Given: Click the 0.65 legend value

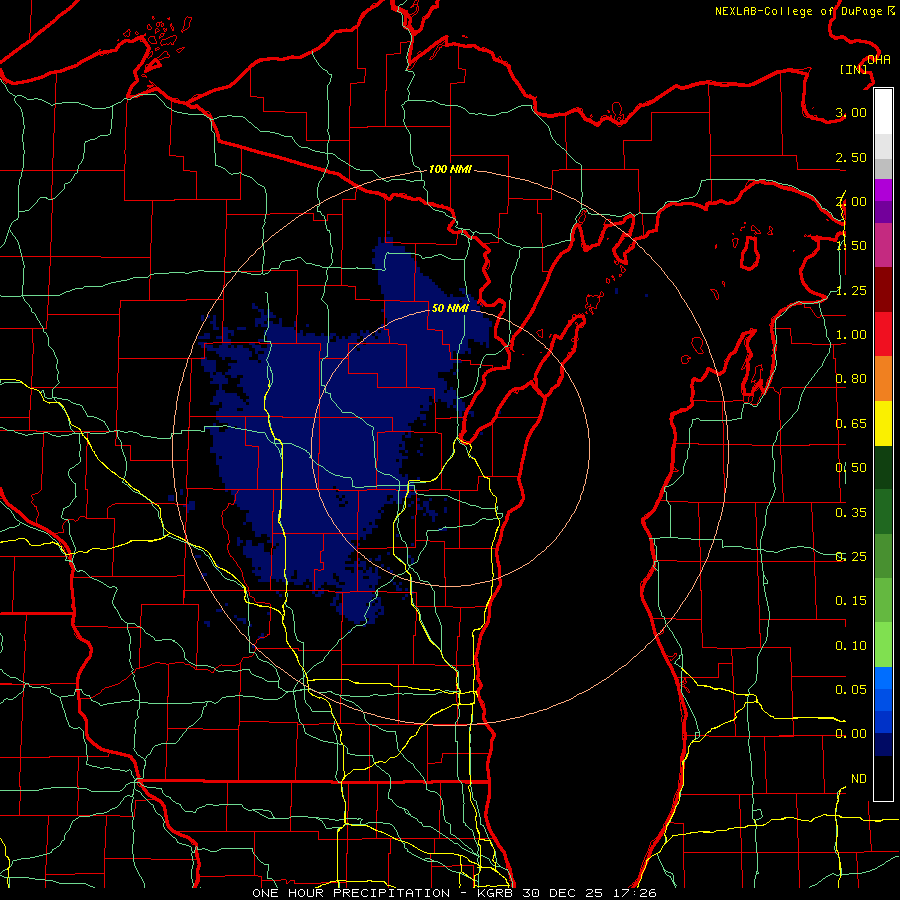Looking at the screenshot, I should [x=851, y=424].
